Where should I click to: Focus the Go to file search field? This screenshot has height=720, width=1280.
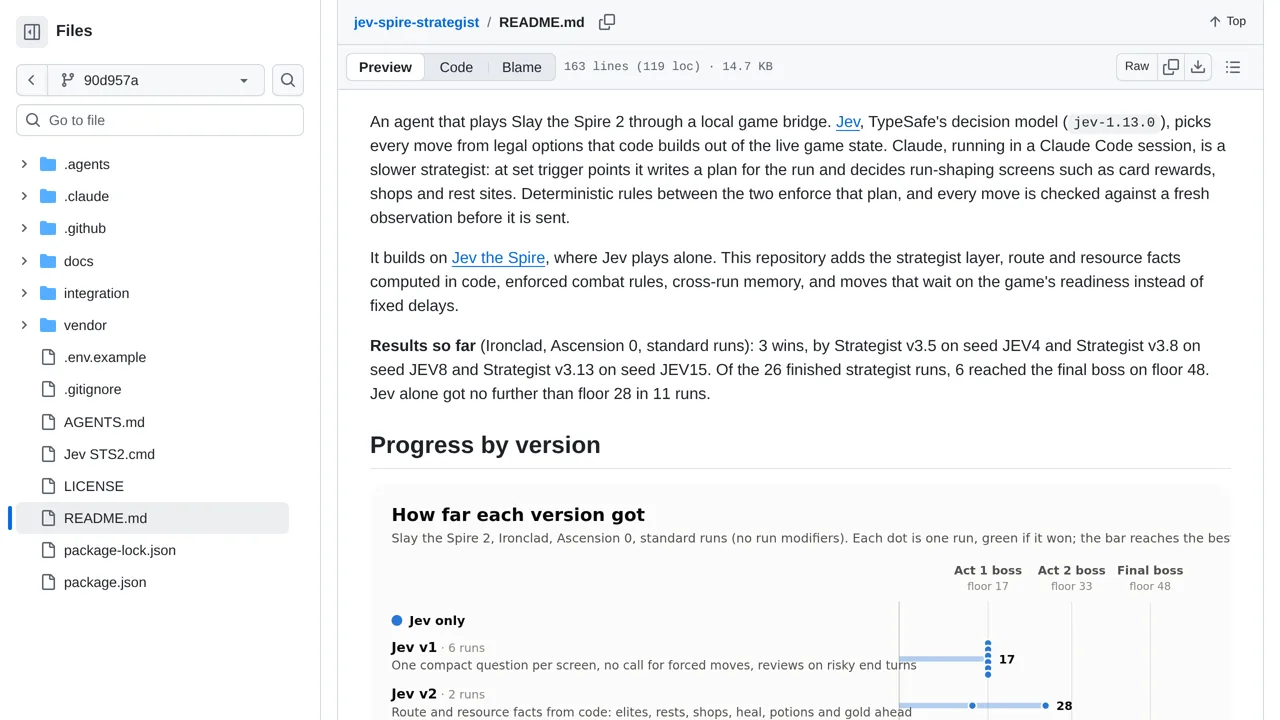[x=160, y=120]
